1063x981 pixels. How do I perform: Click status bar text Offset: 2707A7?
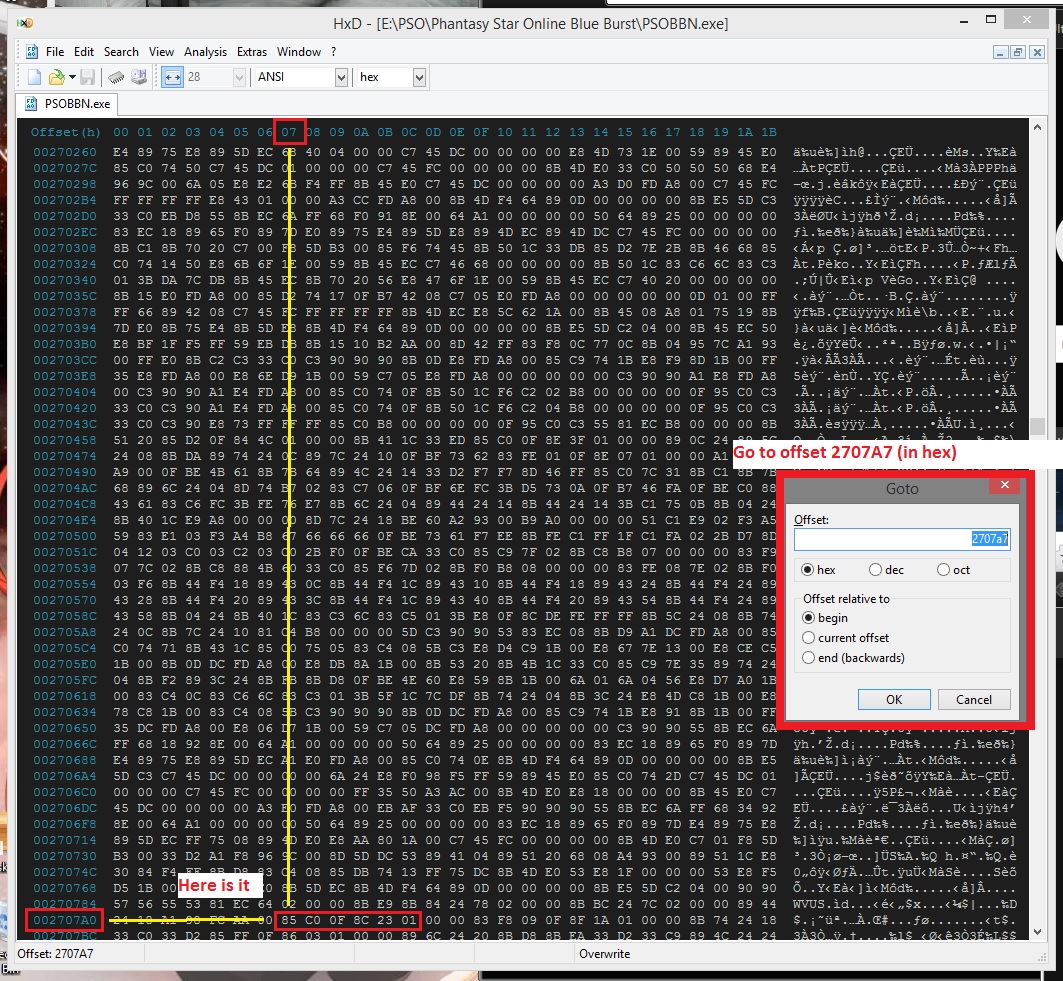pyautogui.click(x=56, y=954)
